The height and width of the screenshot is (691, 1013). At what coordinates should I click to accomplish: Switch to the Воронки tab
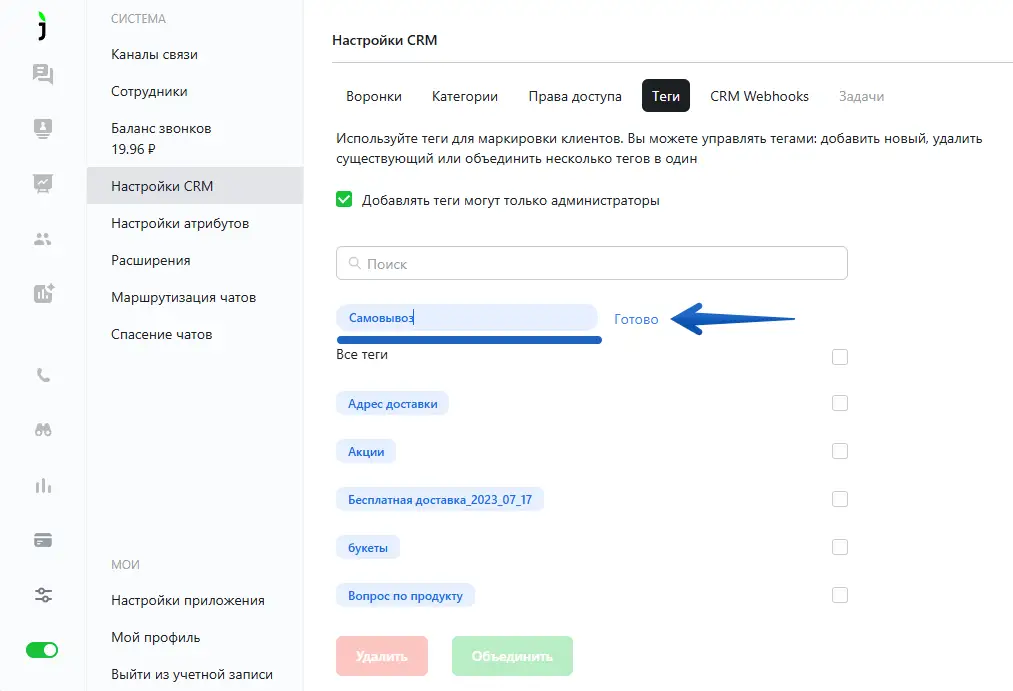(x=374, y=97)
